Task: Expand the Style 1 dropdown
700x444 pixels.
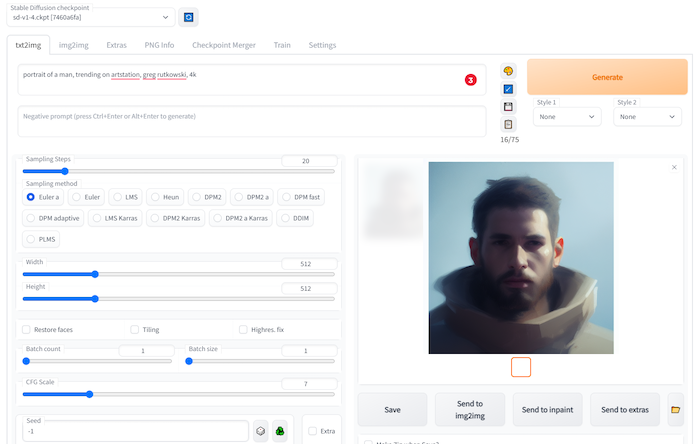Action: (x=566, y=116)
